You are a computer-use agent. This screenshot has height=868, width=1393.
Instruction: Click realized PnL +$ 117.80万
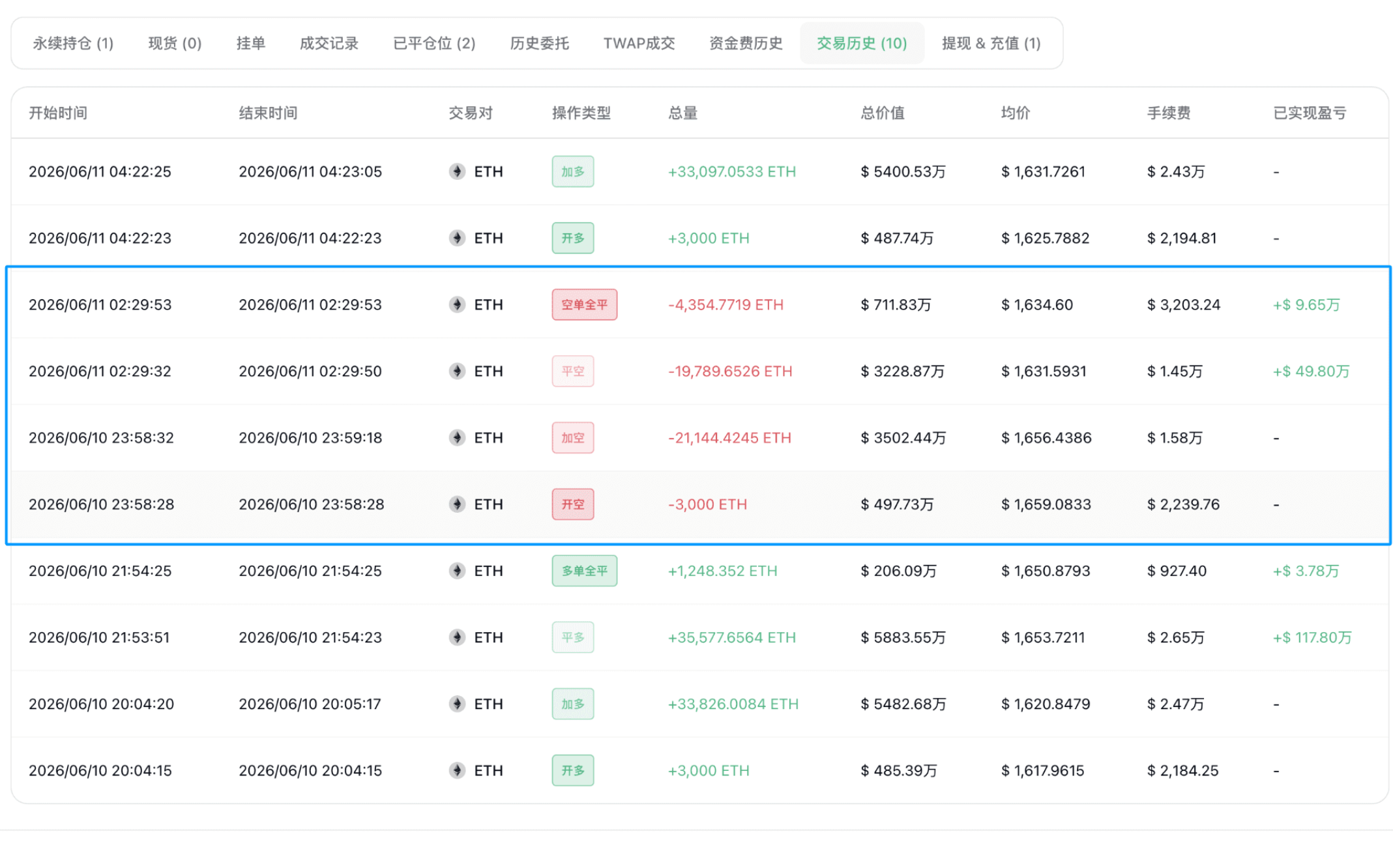(1312, 637)
